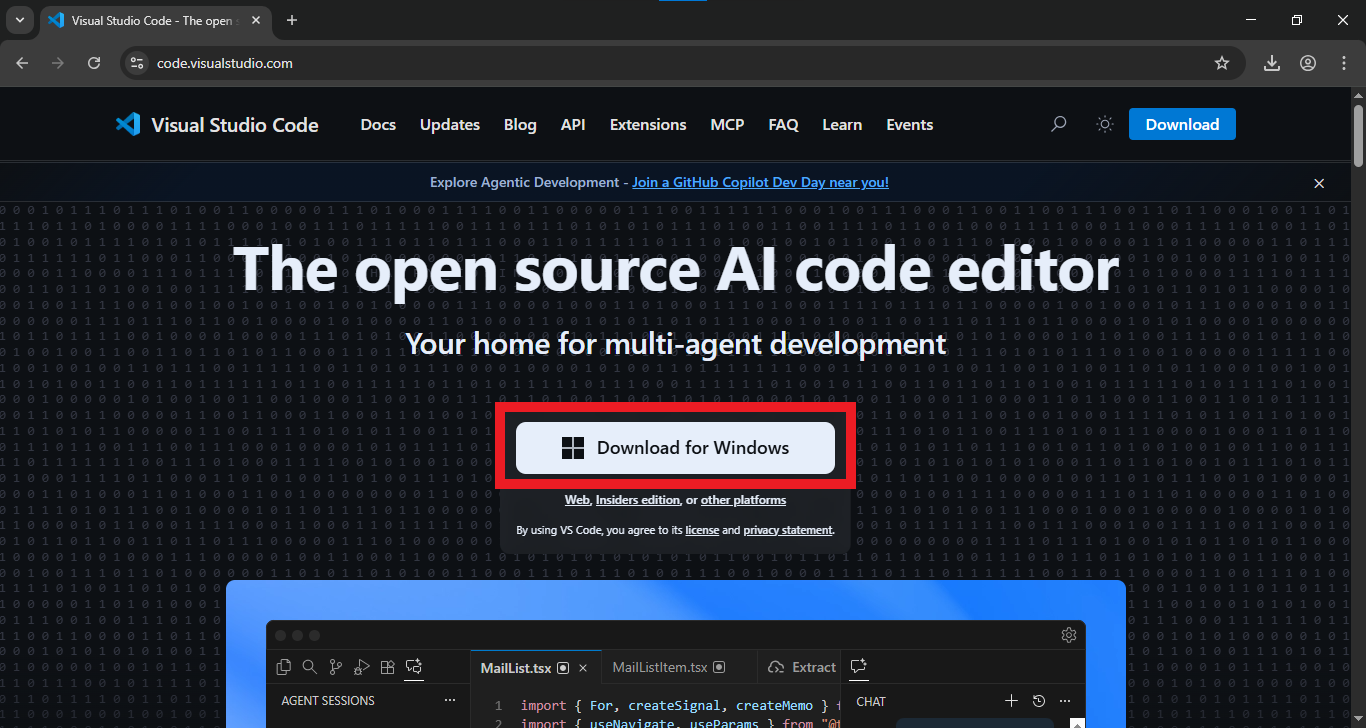Click the AGENT SESSIONS panel header
This screenshot has height=728, width=1366.
click(328, 701)
